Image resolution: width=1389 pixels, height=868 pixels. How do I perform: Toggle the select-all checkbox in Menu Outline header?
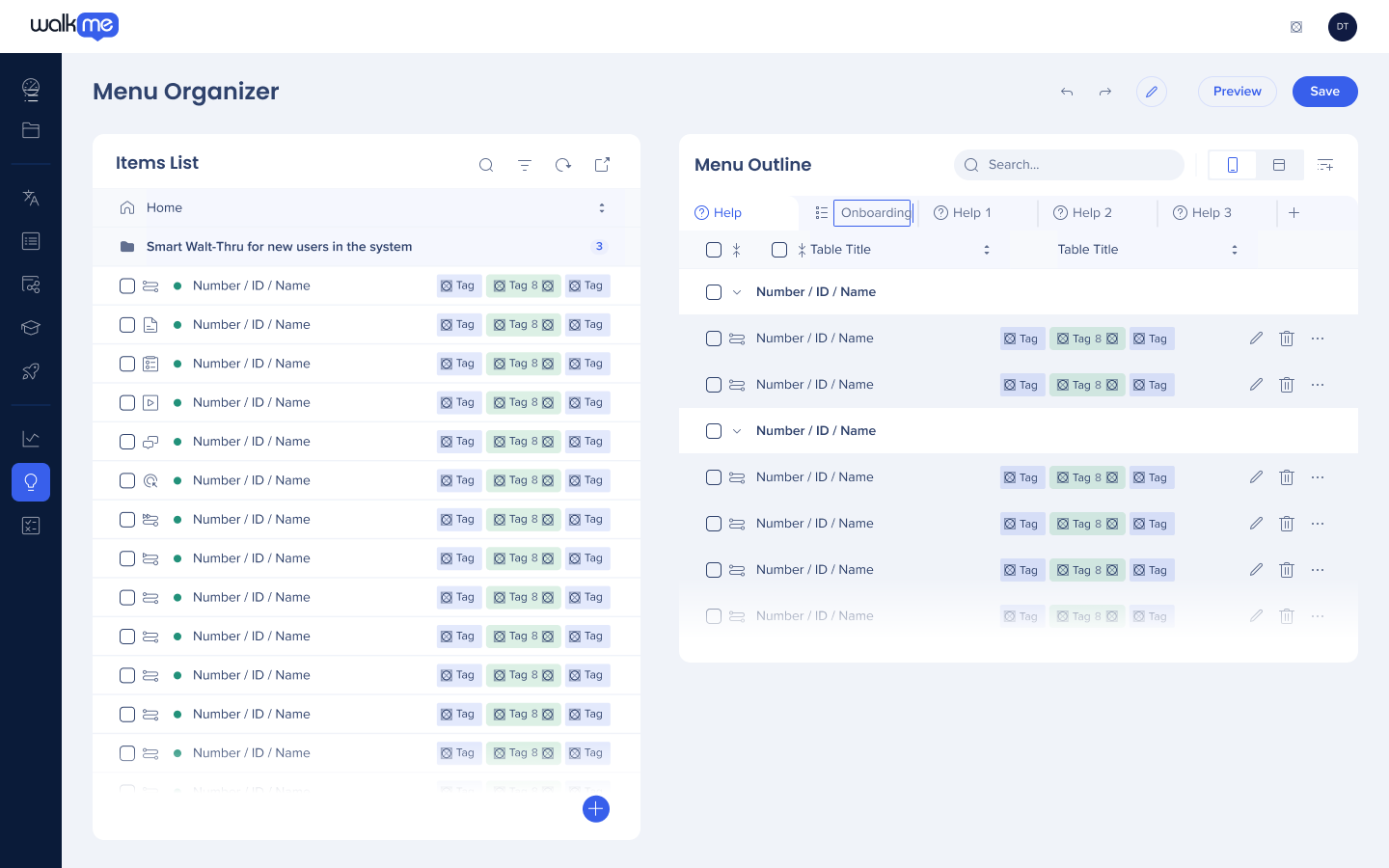tap(714, 250)
